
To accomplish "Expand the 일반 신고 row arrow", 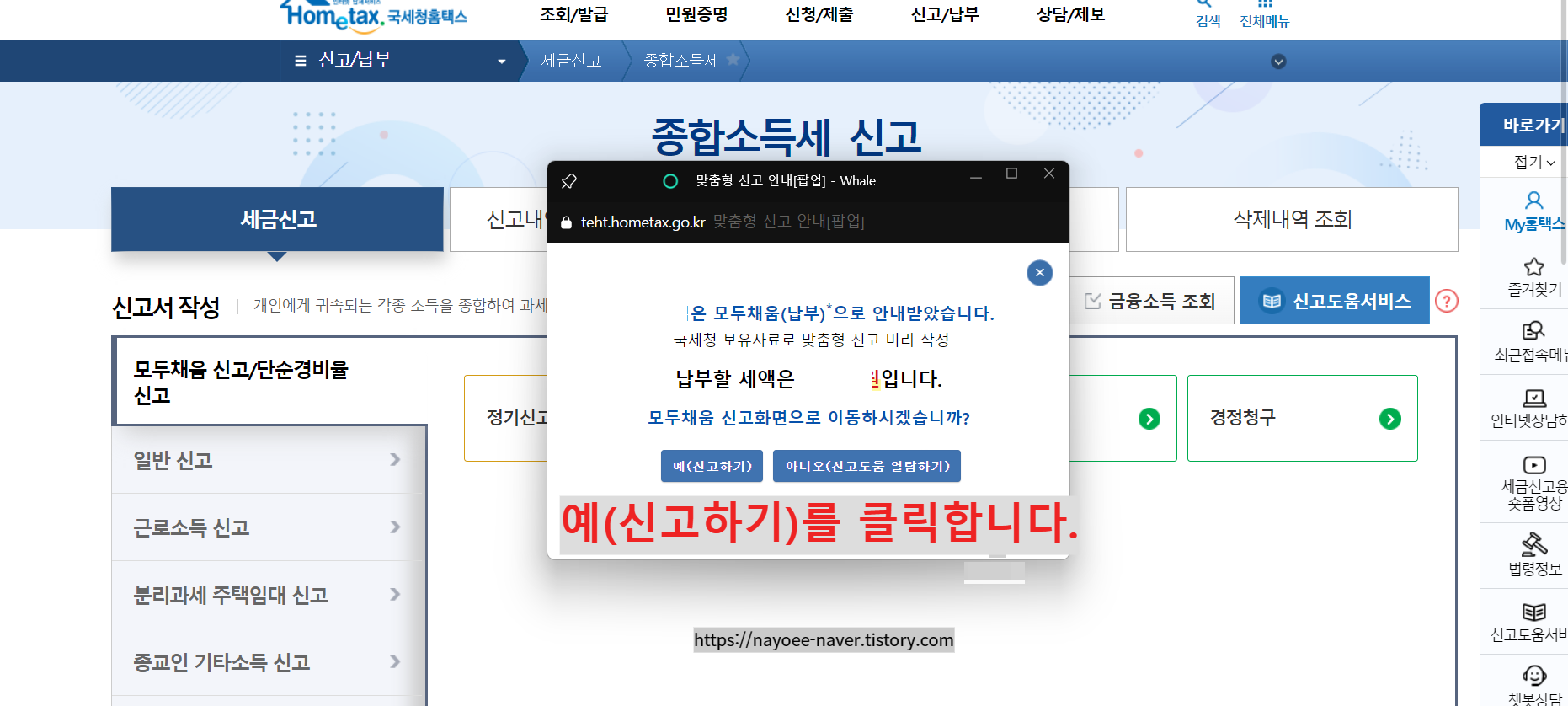I will pyautogui.click(x=395, y=459).
